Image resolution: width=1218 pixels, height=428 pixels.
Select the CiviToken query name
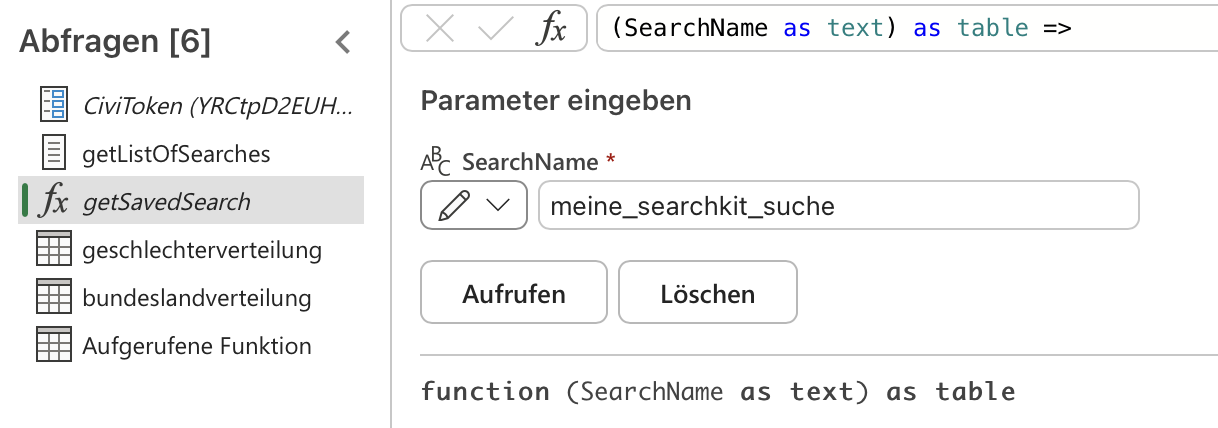pos(218,104)
